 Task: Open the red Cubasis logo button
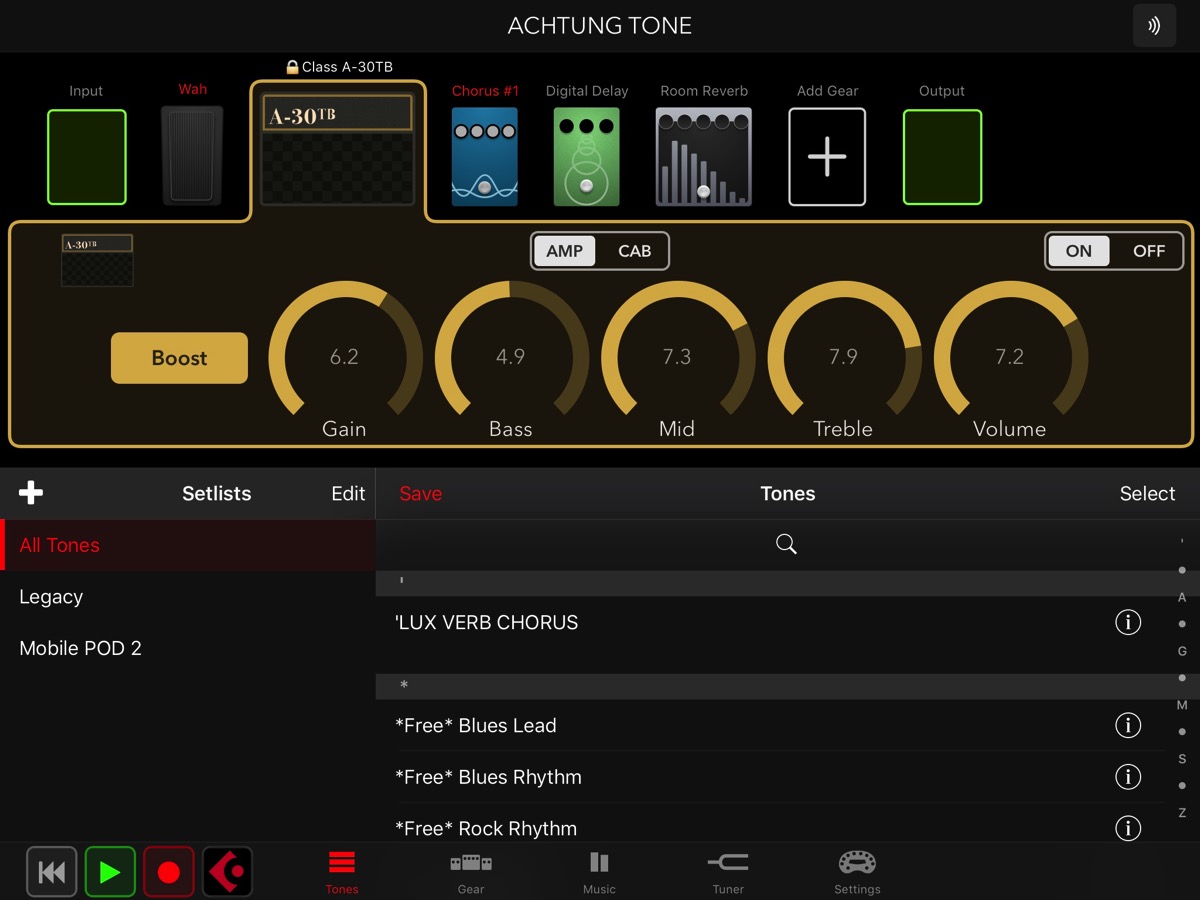[x=227, y=872]
